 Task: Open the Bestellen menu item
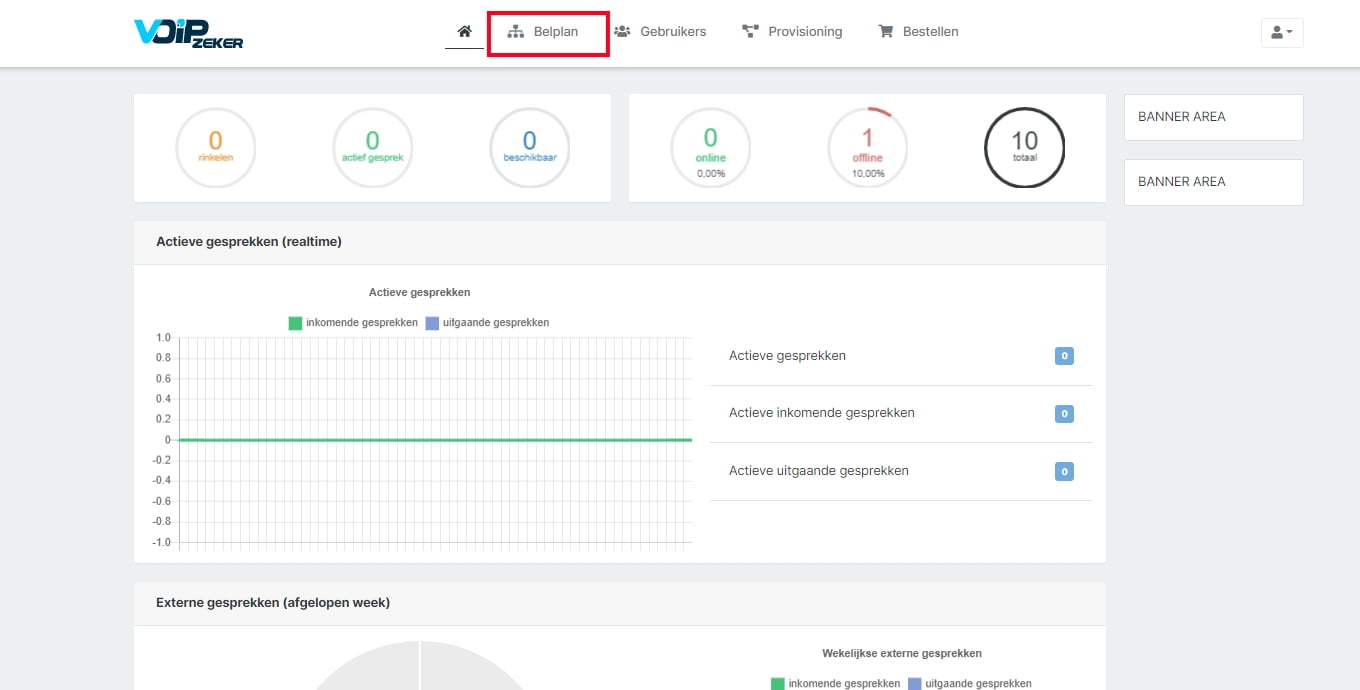click(x=918, y=32)
